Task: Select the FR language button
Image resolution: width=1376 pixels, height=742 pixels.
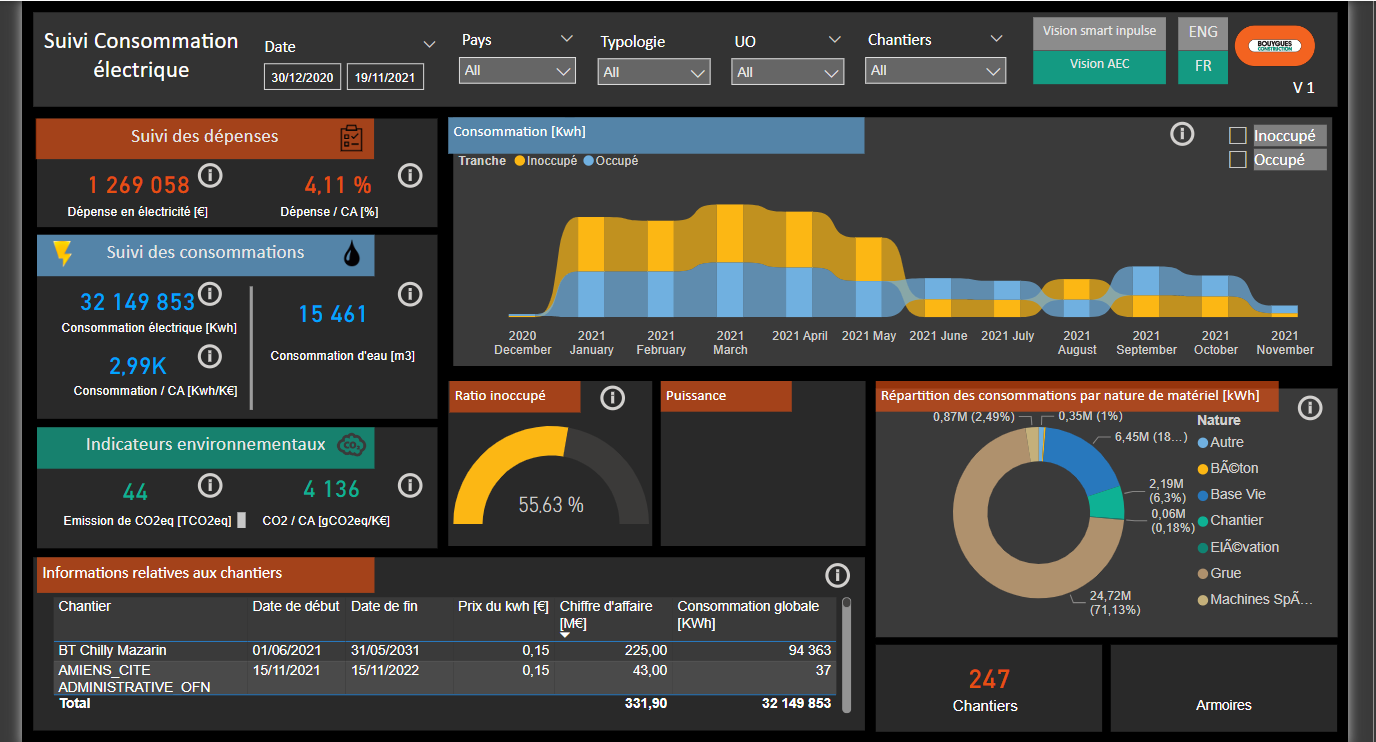Action: 1202,66
